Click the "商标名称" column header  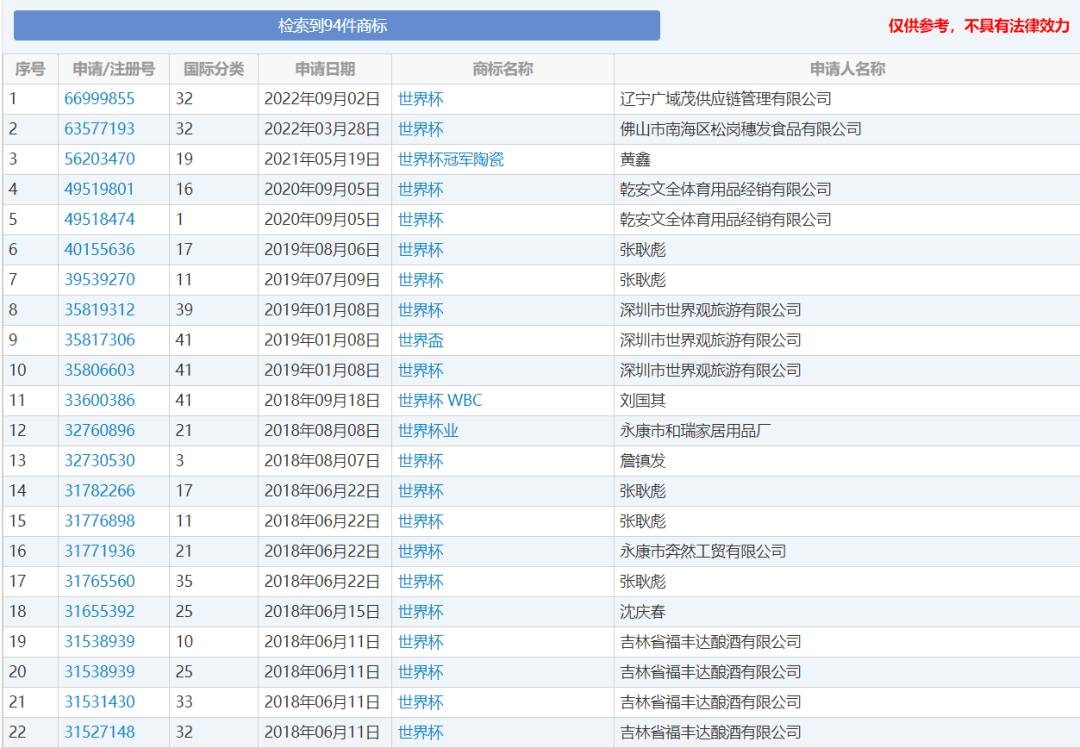pyautogui.click(x=502, y=69)
